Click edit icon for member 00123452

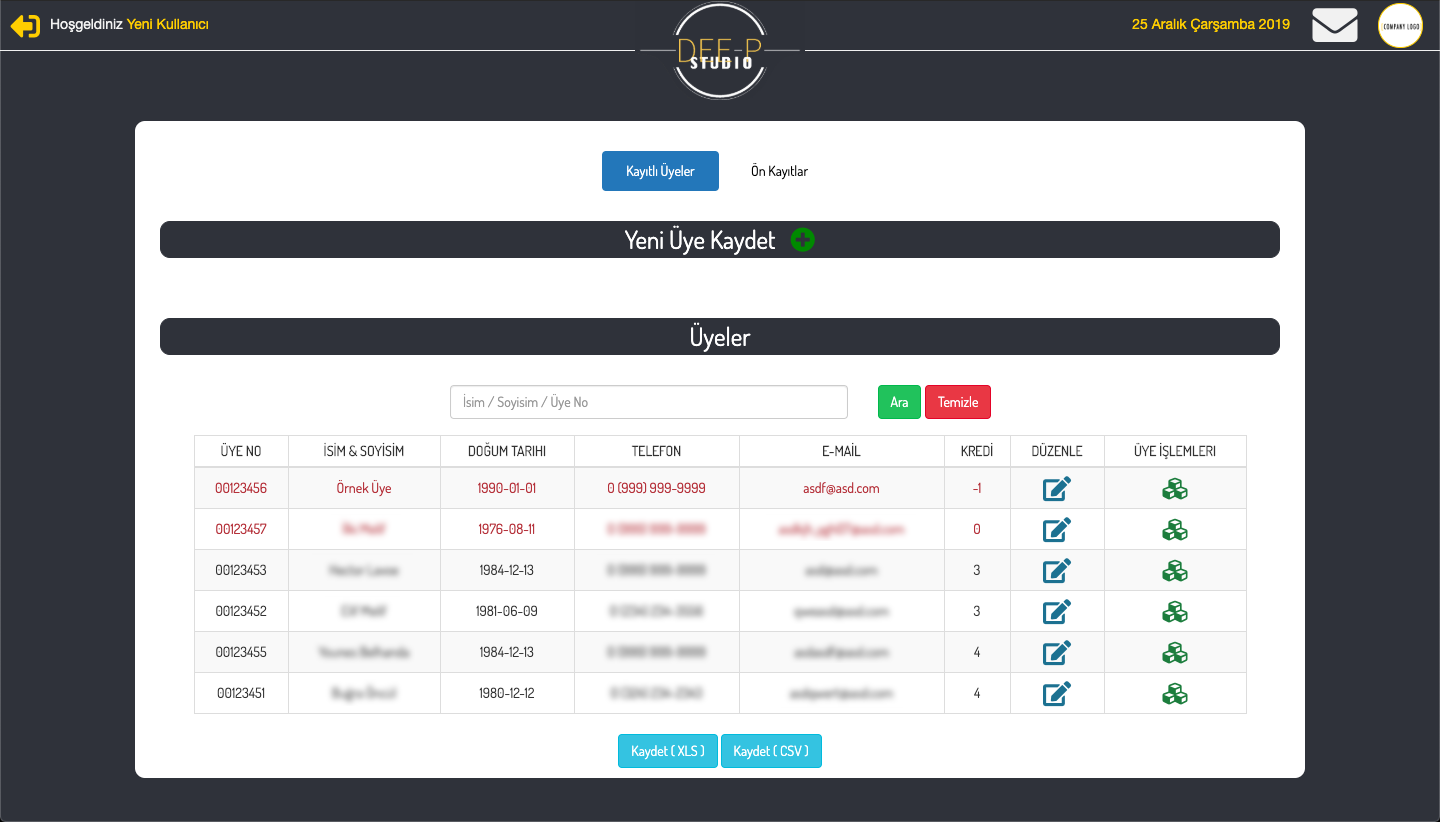1057,612
